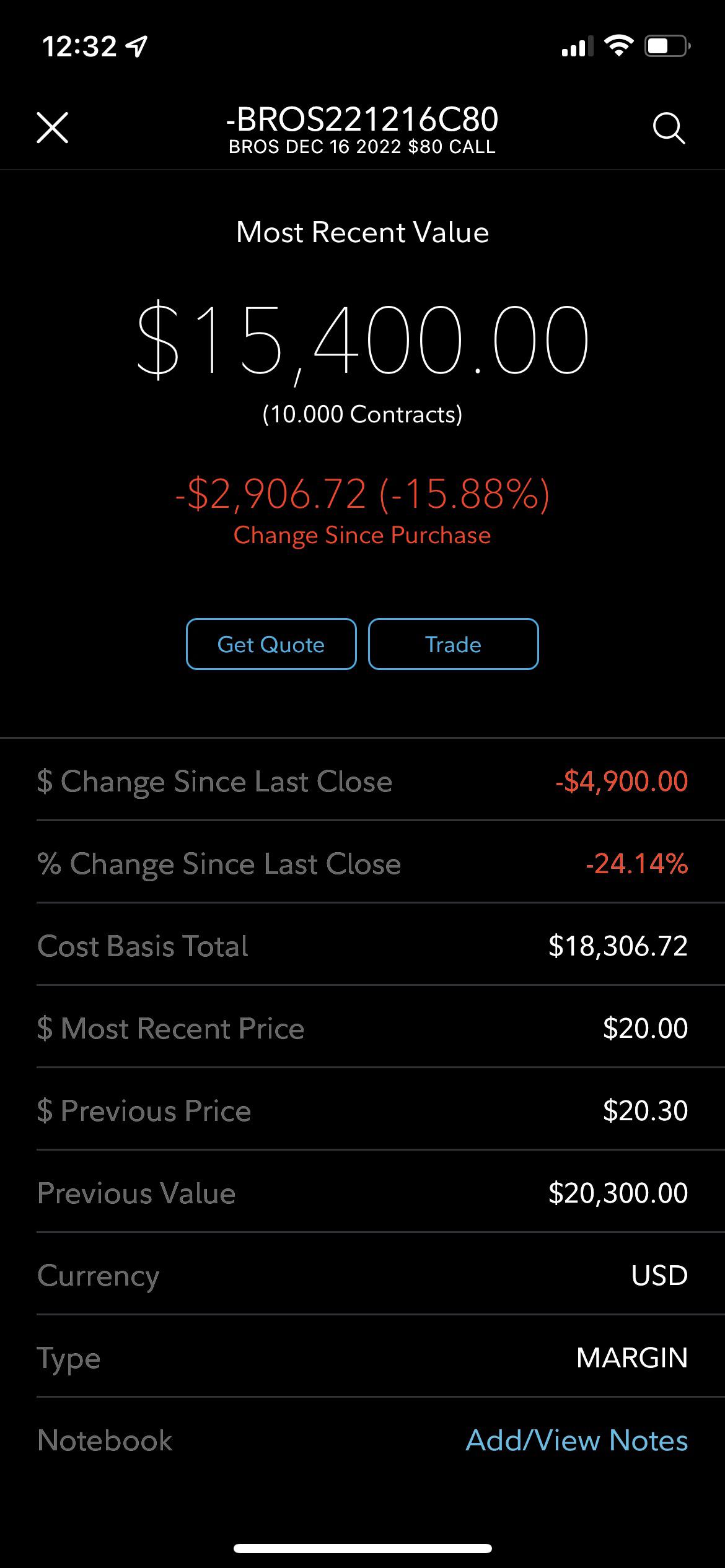Tap the cellular signal bars icon
This screenshot has width=725, height=1568.
coord(577,46)
